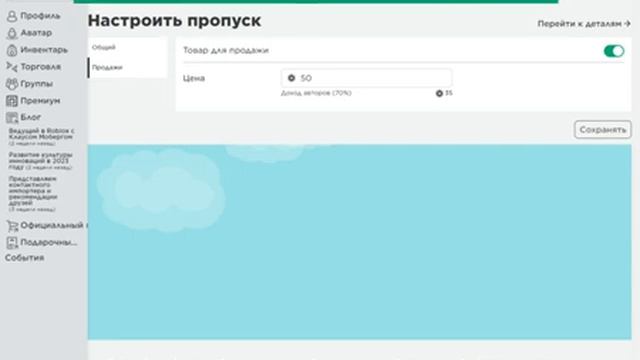The height and width of the screenshot is (360, 640).
Task: Click the Блог news icon
Action: [x=12, y=118]
